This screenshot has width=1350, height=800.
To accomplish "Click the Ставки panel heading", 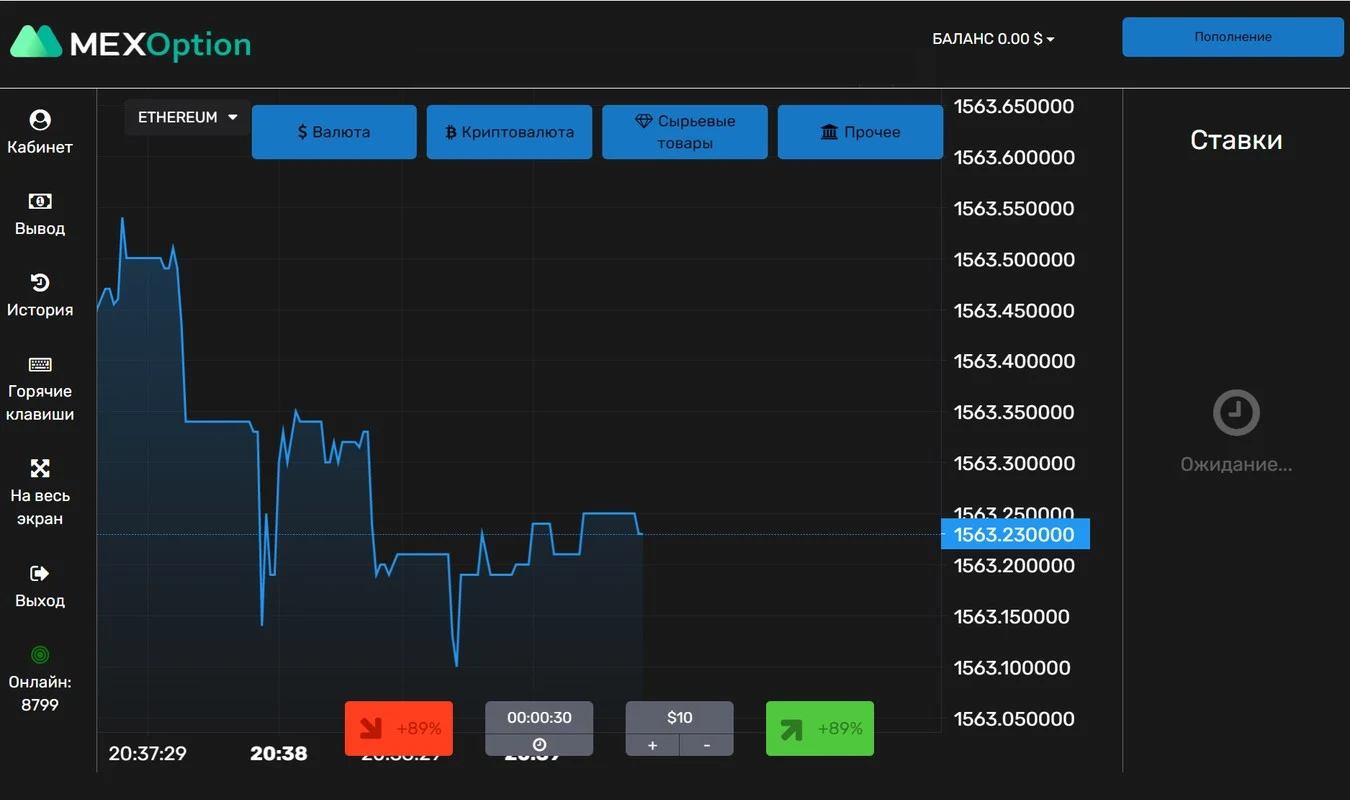I will click(1236, 140).
